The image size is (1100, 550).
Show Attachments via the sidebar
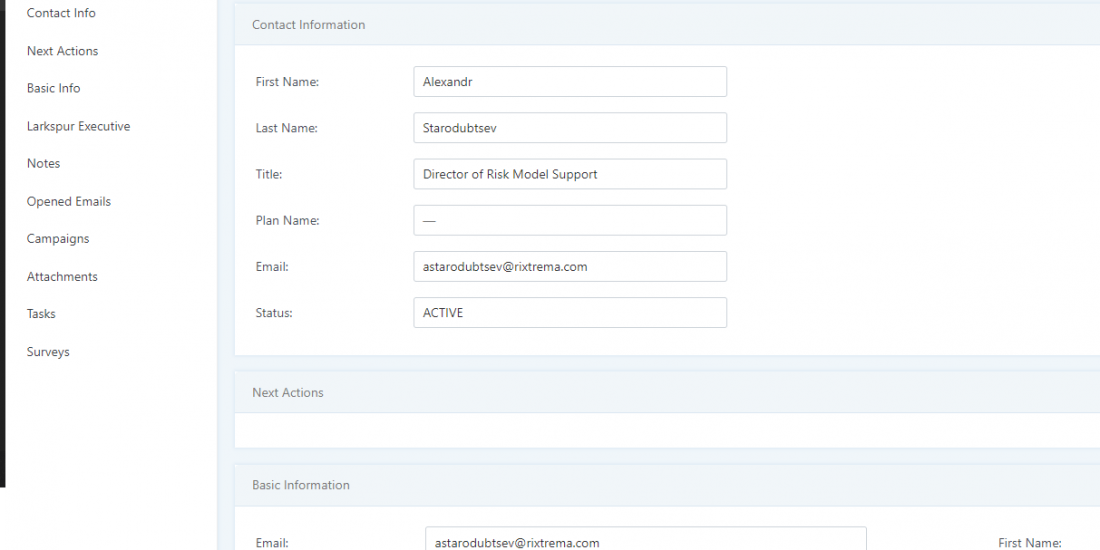62,276
